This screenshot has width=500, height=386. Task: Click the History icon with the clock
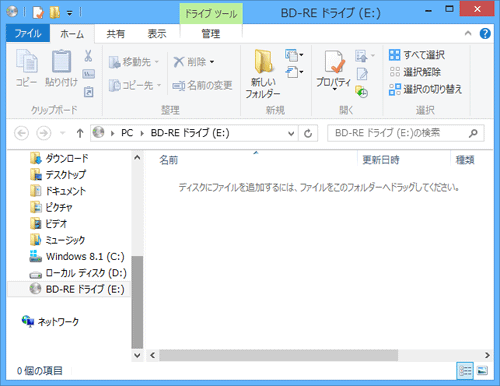click(361, 91)
